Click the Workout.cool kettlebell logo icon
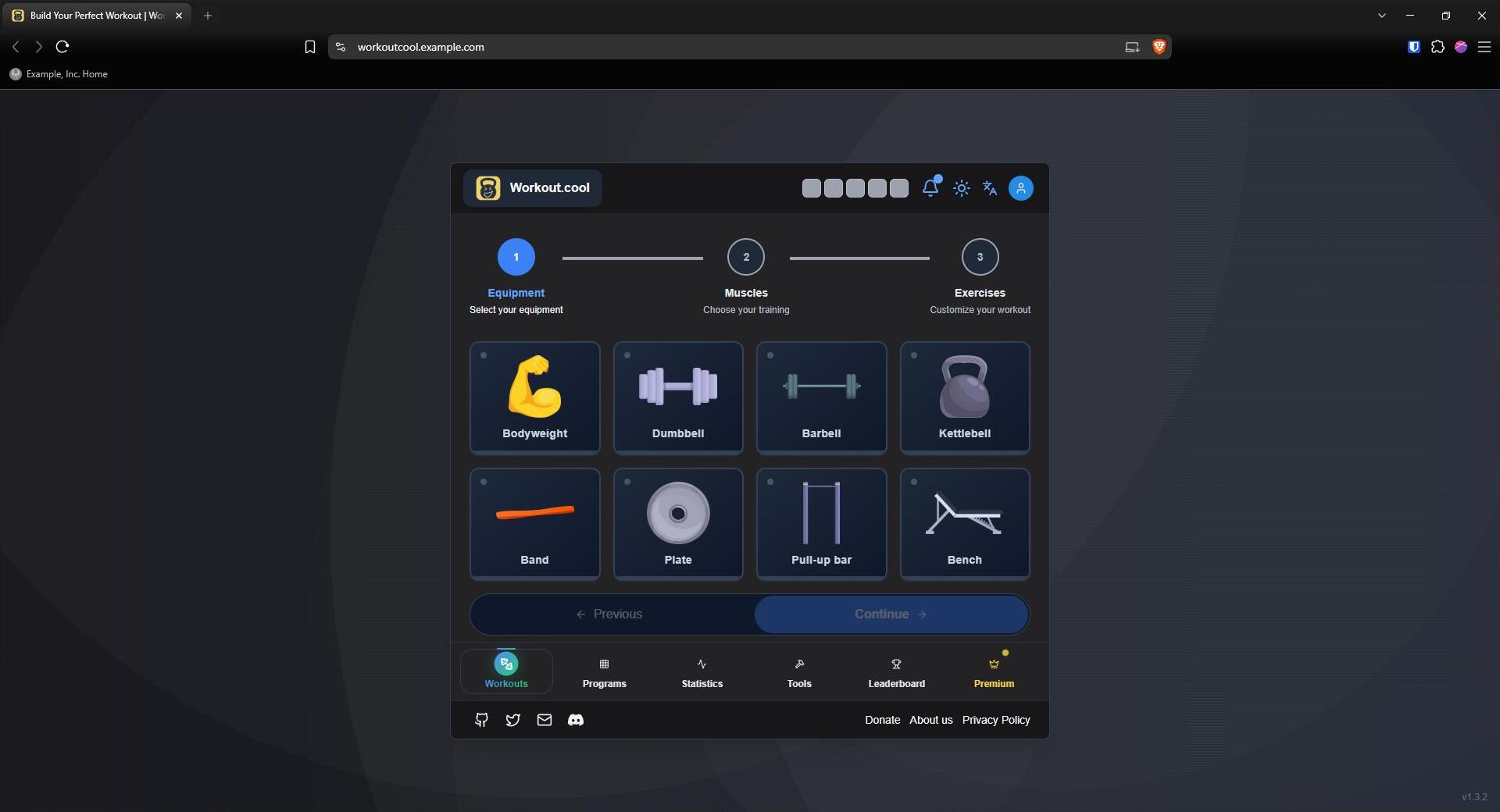 pyautogui.click(x=488, y=188)
